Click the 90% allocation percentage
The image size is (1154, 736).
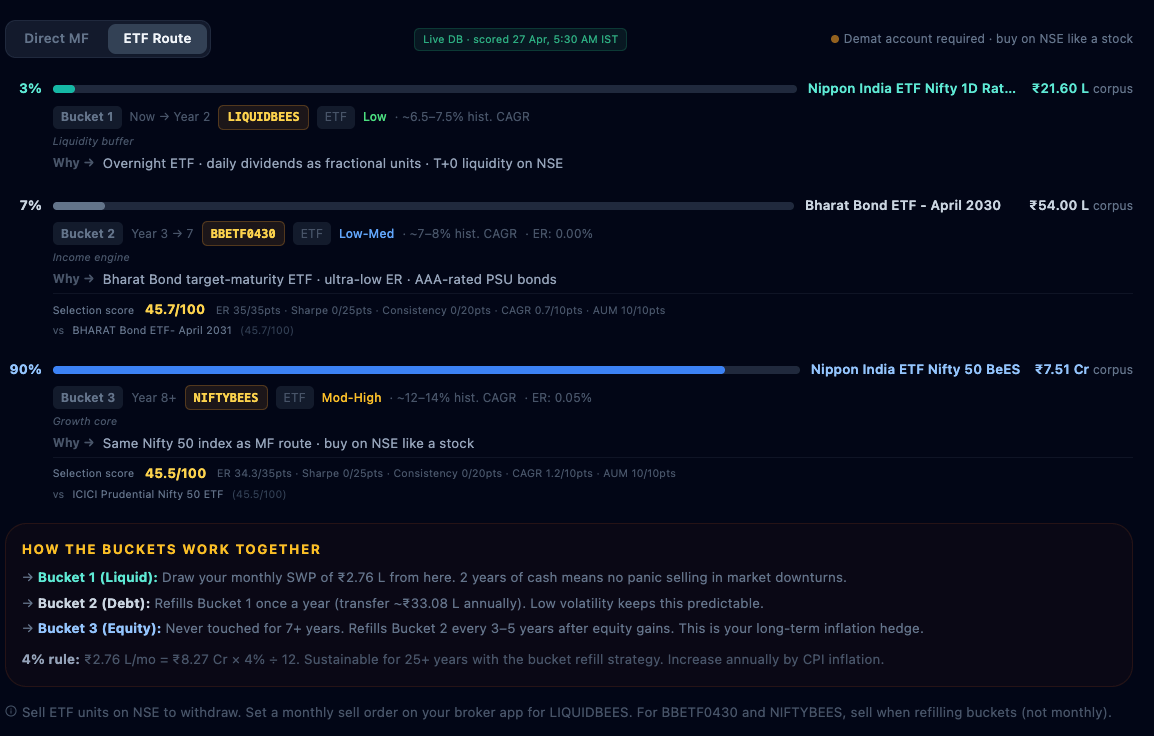coord(25,369)
